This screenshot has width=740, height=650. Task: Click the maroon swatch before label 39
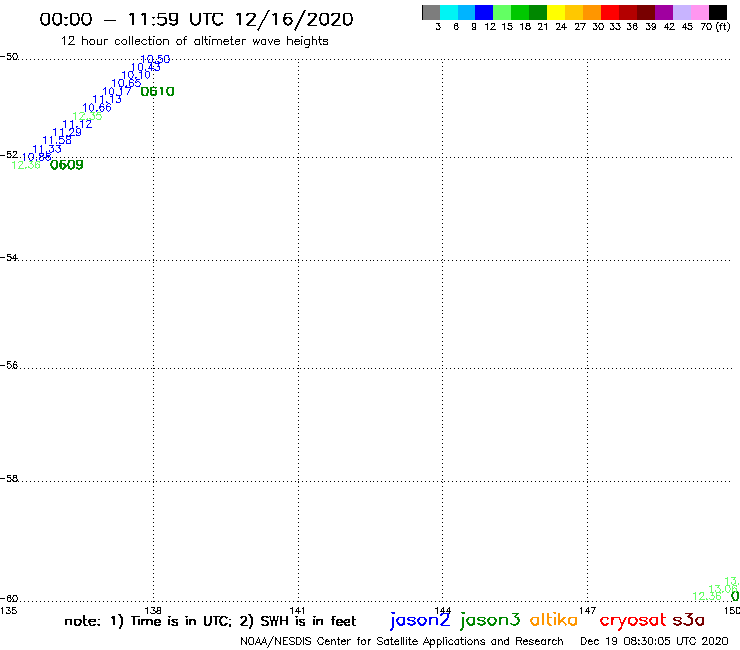[646, 12]
